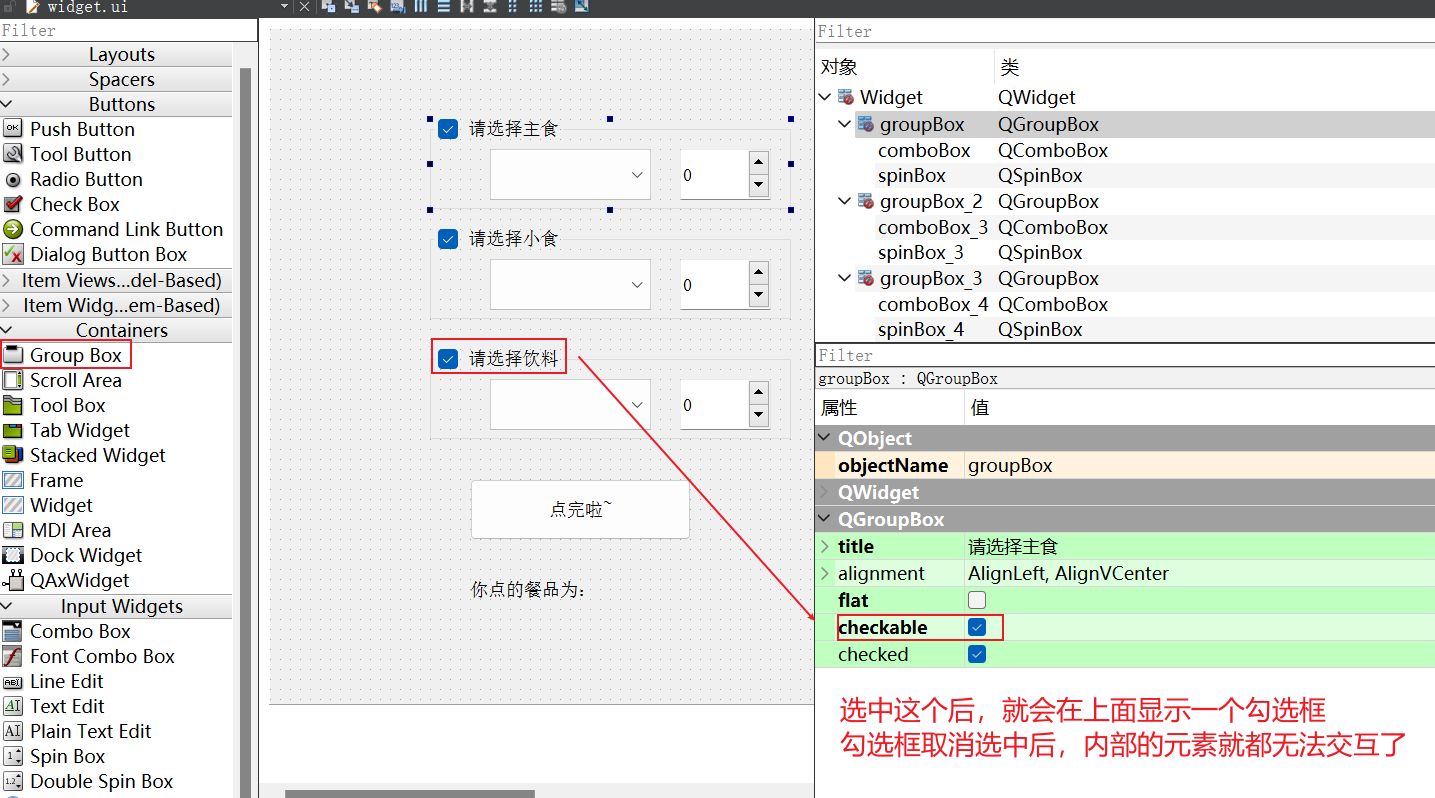Choose Combo Box input widget icon
The height and width of the screenshot is (798, 1435).
pos(13,631)
